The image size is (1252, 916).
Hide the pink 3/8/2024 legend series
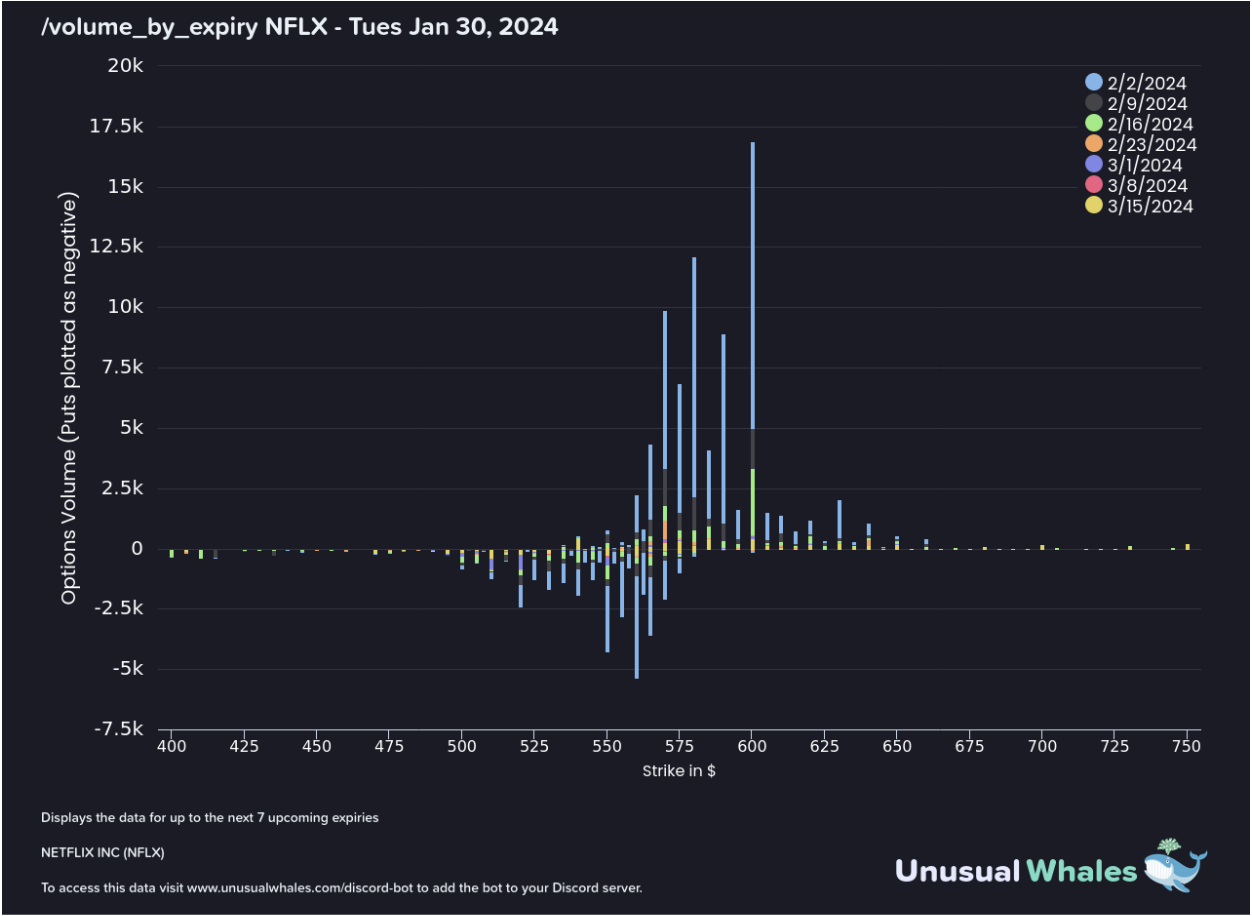(1095, 186)
